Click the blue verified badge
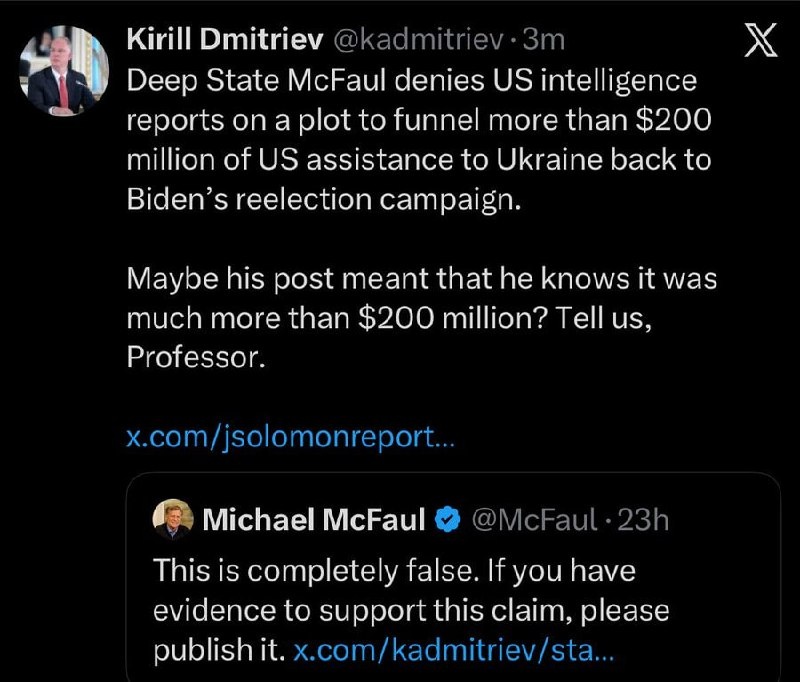 pyautogui.click(x=449, y=518)
